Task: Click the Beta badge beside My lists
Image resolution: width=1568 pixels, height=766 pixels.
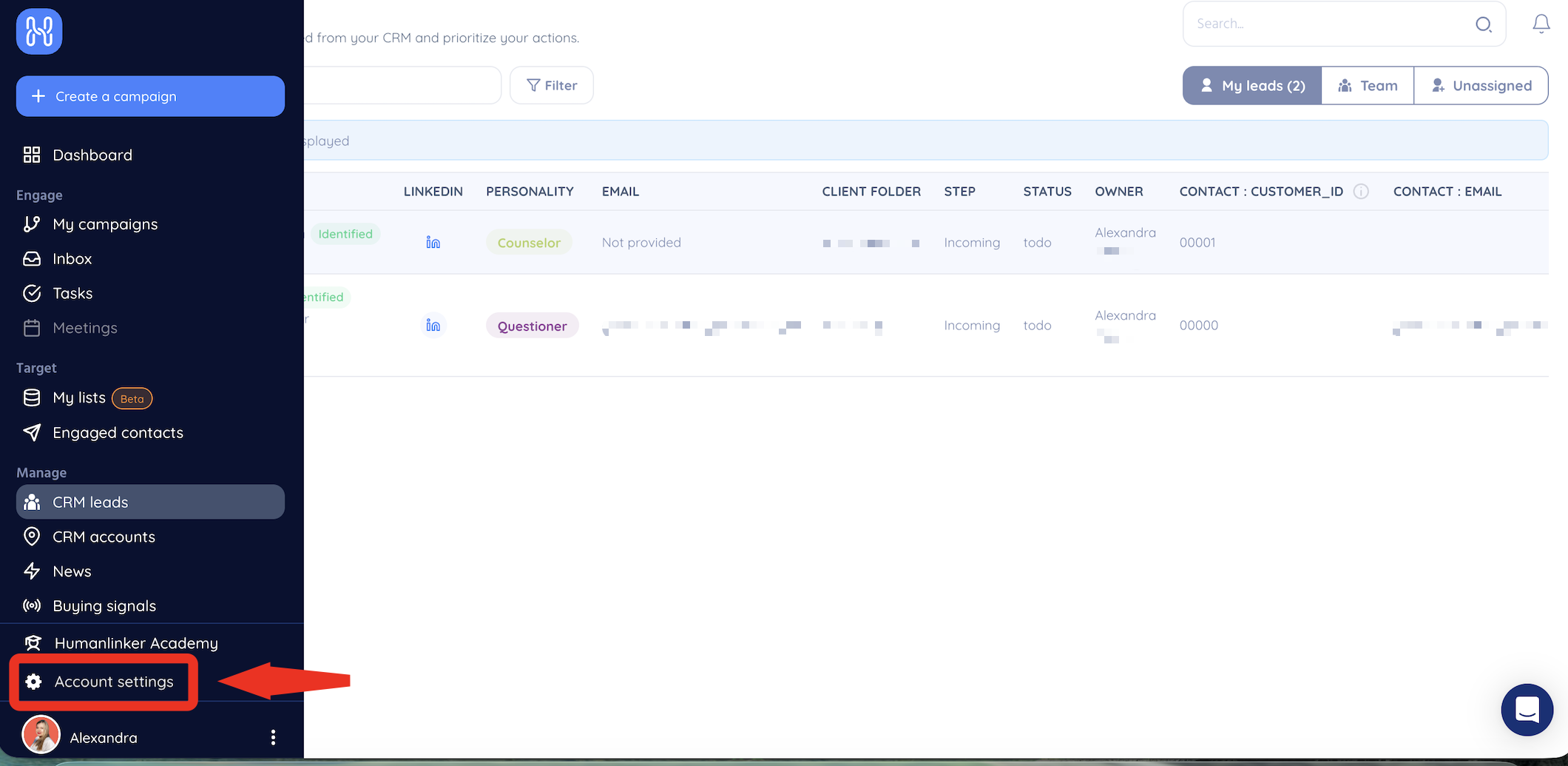Action: [132, 398]
